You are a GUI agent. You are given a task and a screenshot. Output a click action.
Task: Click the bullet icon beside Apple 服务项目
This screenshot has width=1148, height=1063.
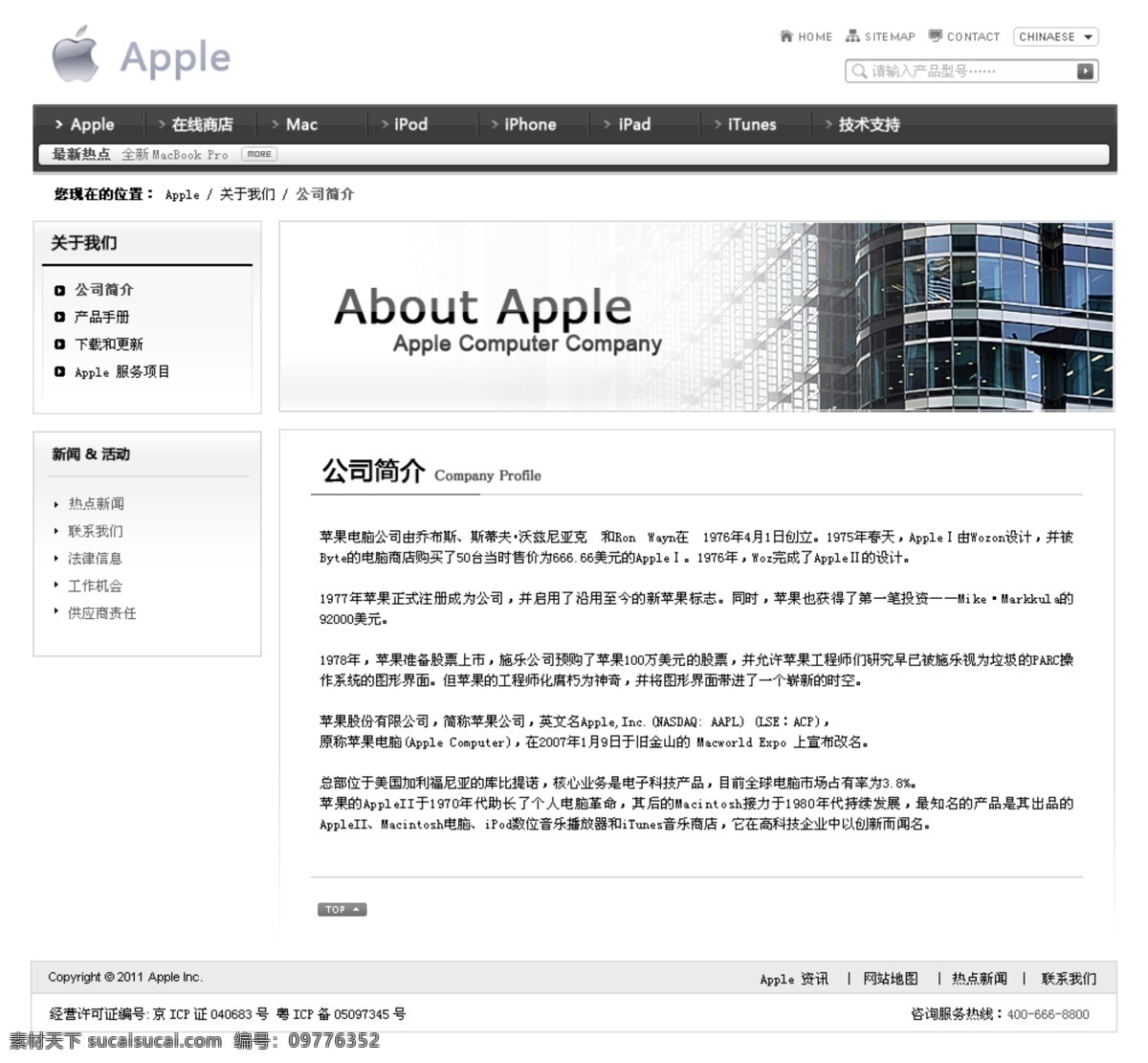pyautogui.click(x=60, y=371)
